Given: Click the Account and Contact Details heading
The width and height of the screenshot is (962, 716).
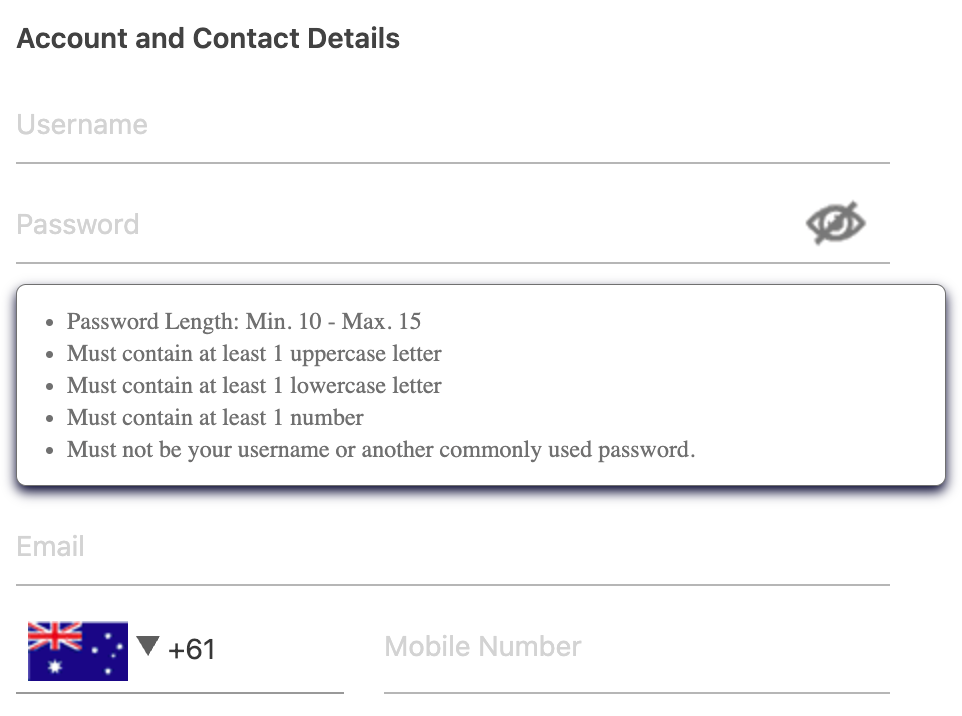Looking at the screenshot, I should click(x=208, y=38).
